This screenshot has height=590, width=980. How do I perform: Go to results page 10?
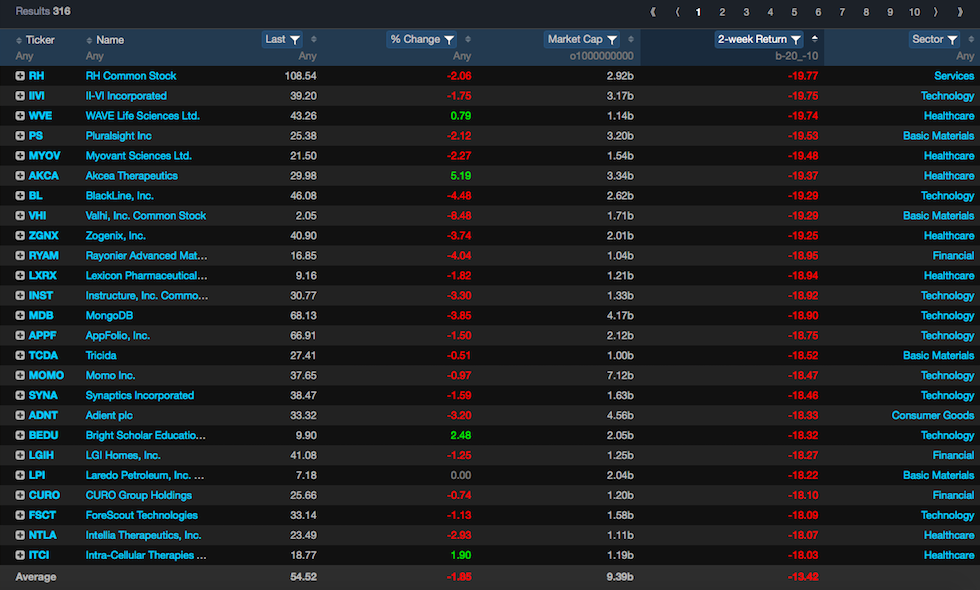coord(914,12)
